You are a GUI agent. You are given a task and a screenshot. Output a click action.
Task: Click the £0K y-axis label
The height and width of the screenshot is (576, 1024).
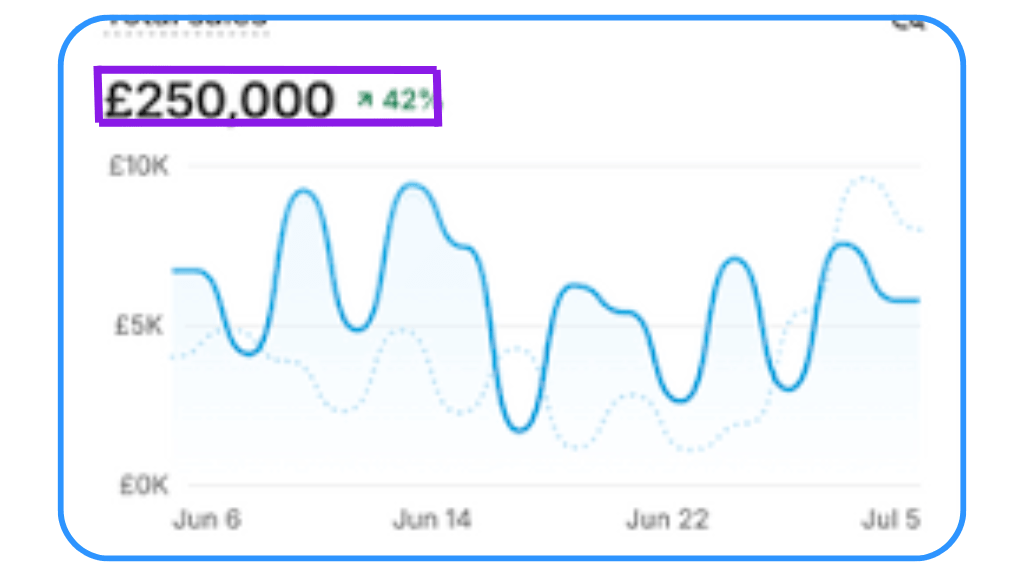[144, 486]
